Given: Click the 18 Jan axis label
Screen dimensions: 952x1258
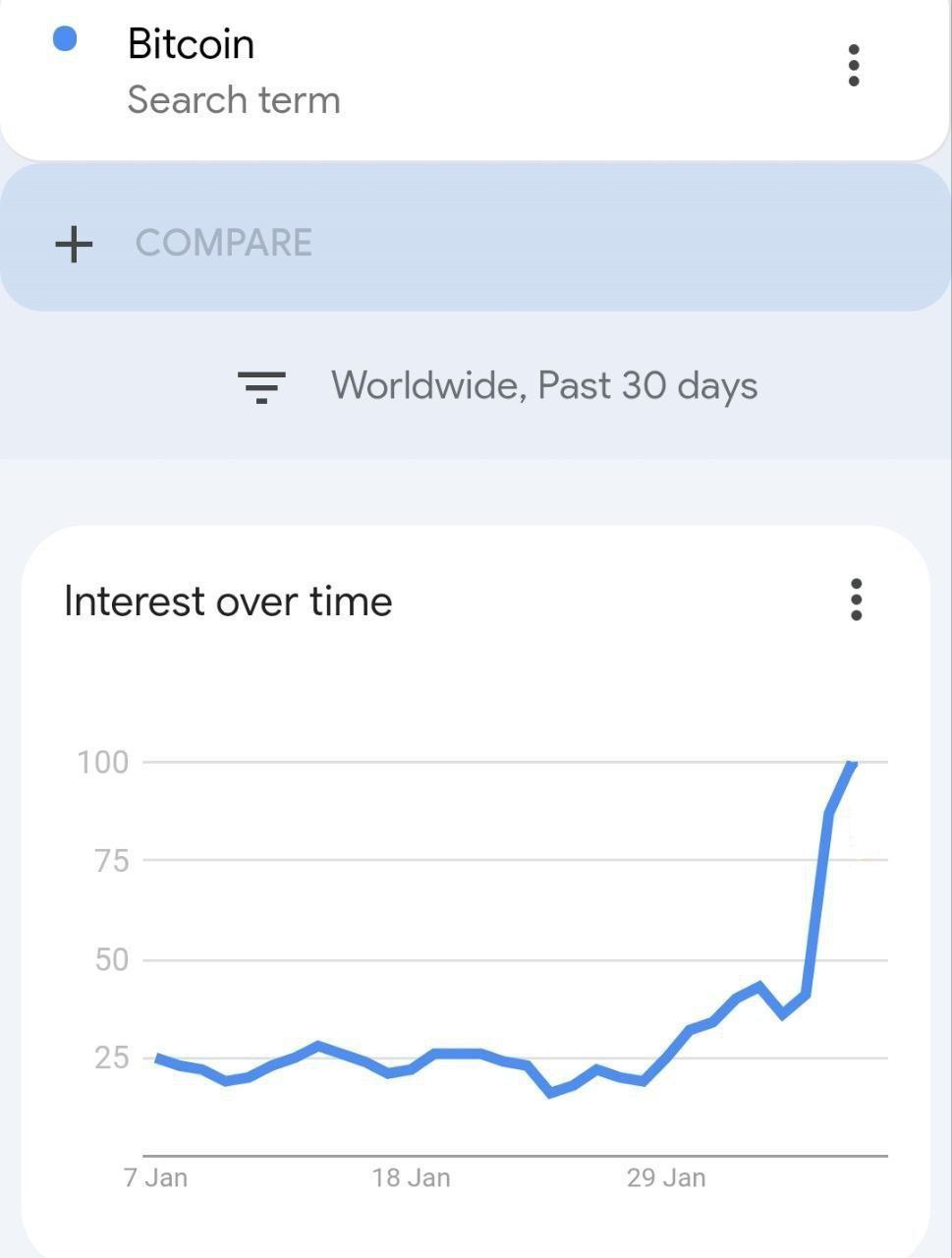Looking at the screenshot, I should (x=411, y=1177).
